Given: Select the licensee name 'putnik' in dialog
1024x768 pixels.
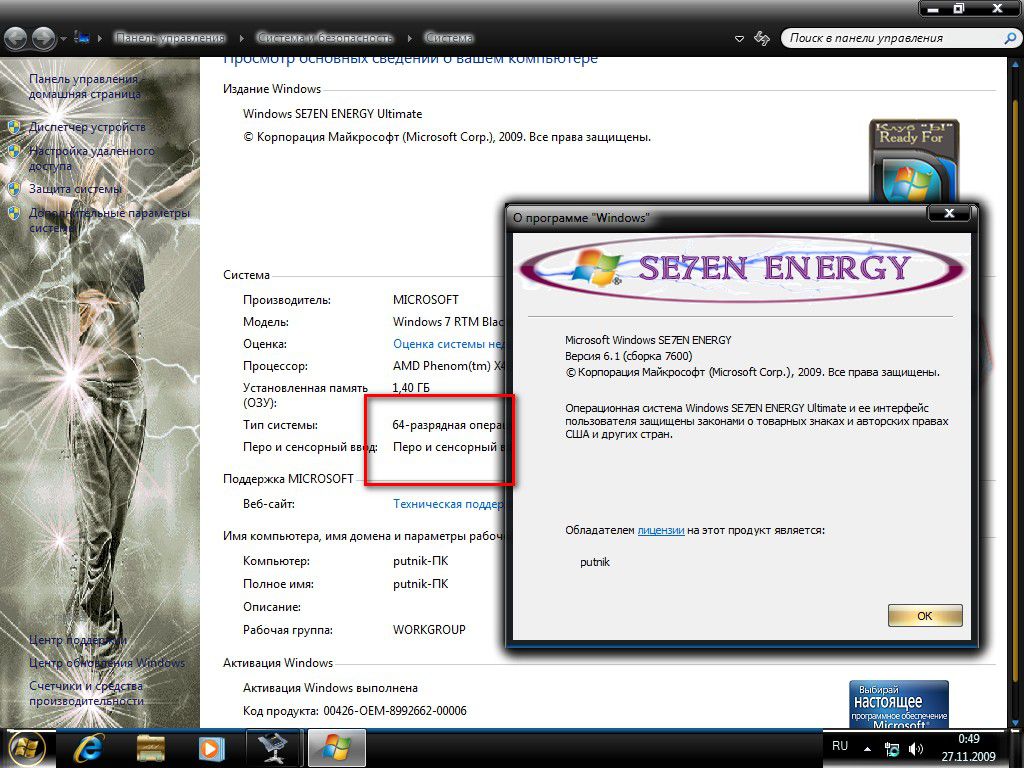Looking at the screenshot, I should [595, 562].
